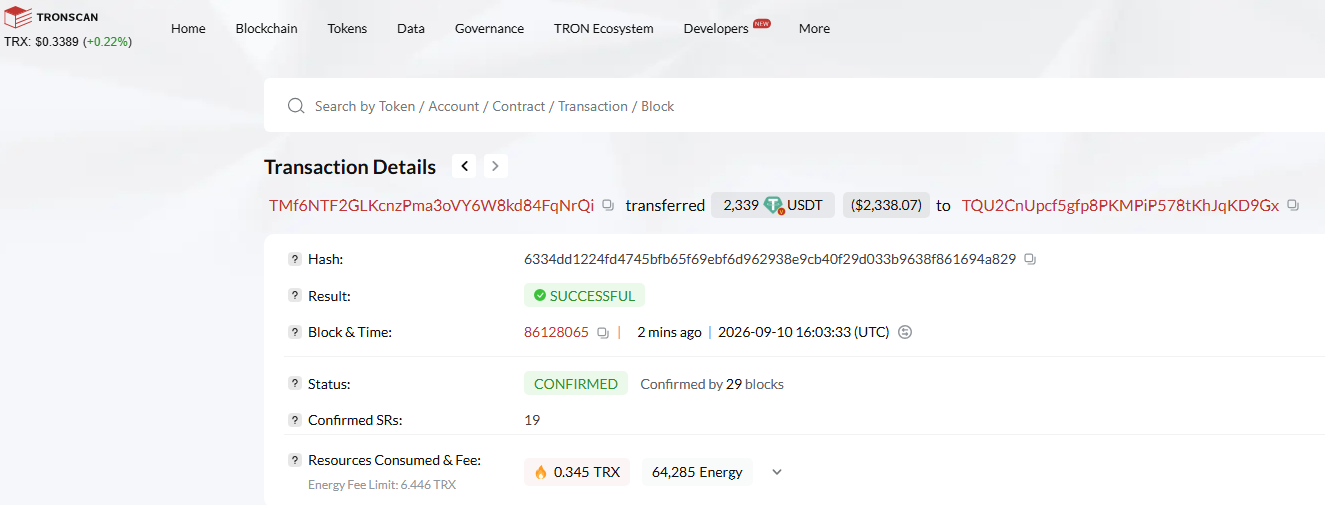Image resolution: width=1325 pixels, height=505 pixels.
Task: Click the 0.345 TRX fee chip
Action: click(x=577, y=472)
